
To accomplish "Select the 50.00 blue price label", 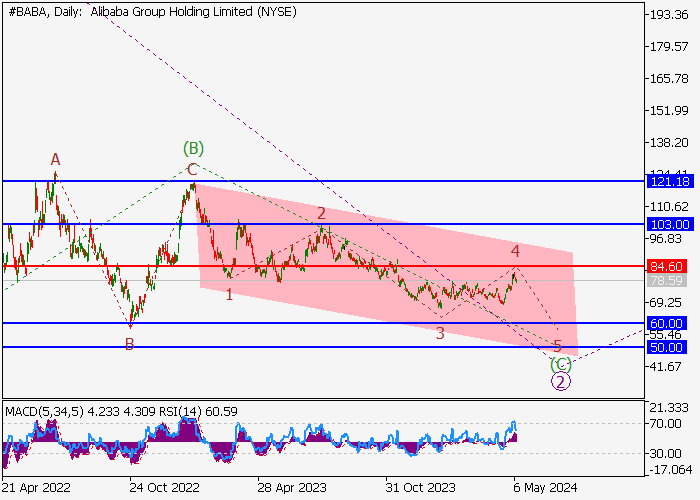I will pyautogui.click(x=666, y=347).
